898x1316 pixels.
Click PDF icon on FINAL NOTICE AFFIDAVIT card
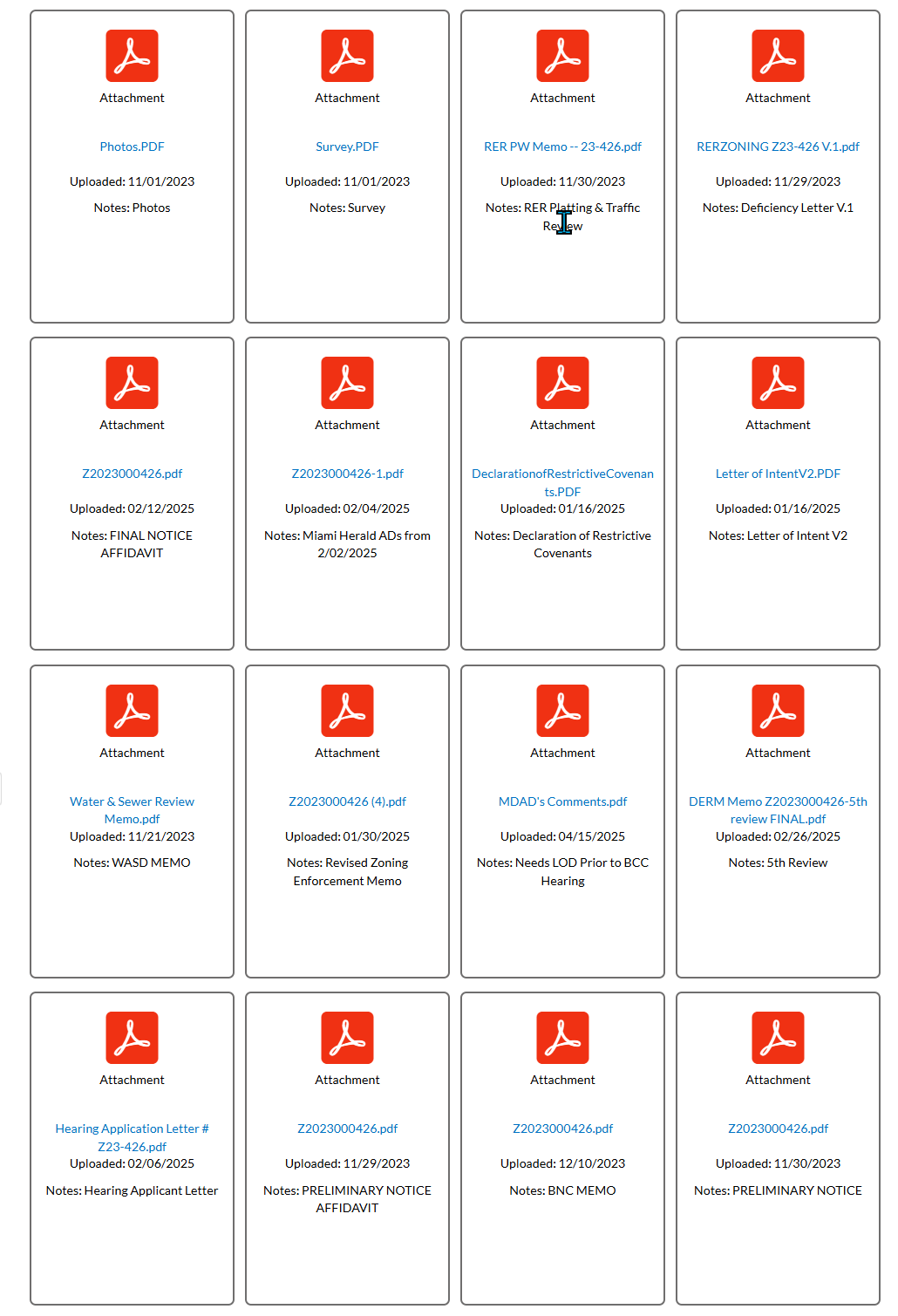(132, 383)
